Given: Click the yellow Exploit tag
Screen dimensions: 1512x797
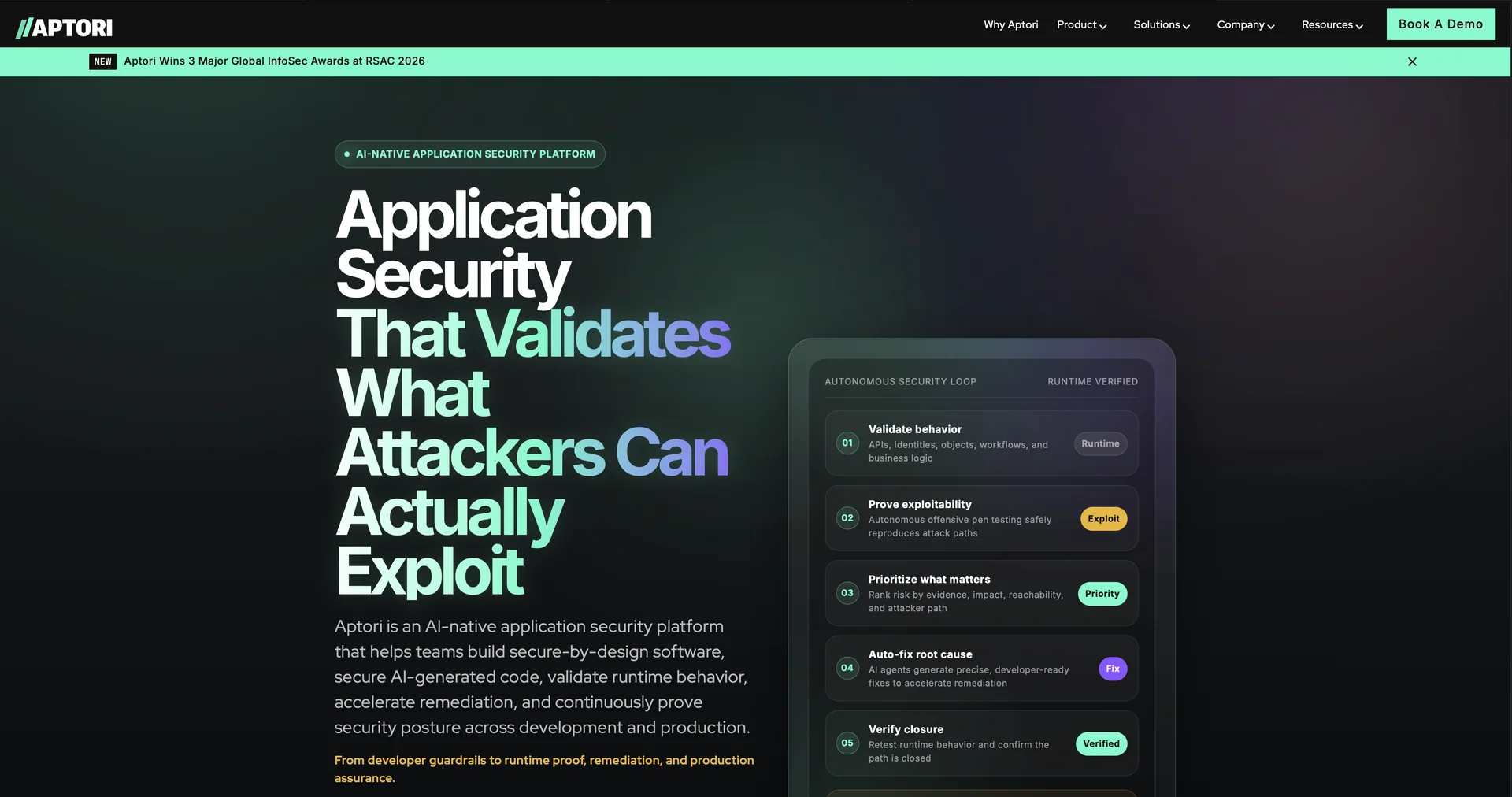Looking at the screenshot, I should [x=1103, y=518].
